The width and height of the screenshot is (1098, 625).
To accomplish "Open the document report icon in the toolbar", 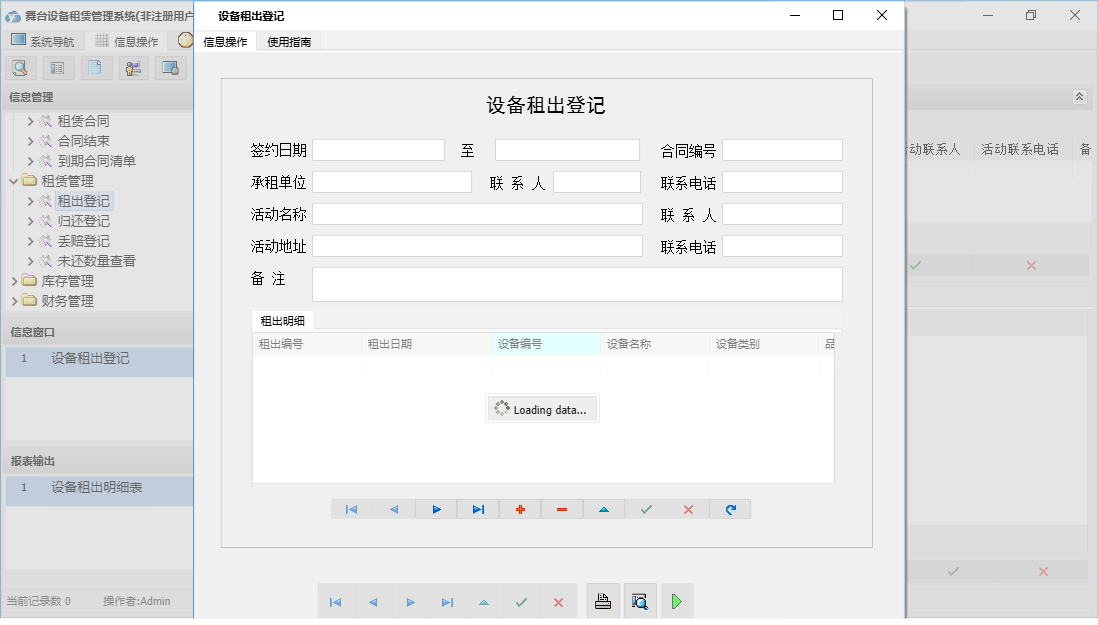I will 94,68.
